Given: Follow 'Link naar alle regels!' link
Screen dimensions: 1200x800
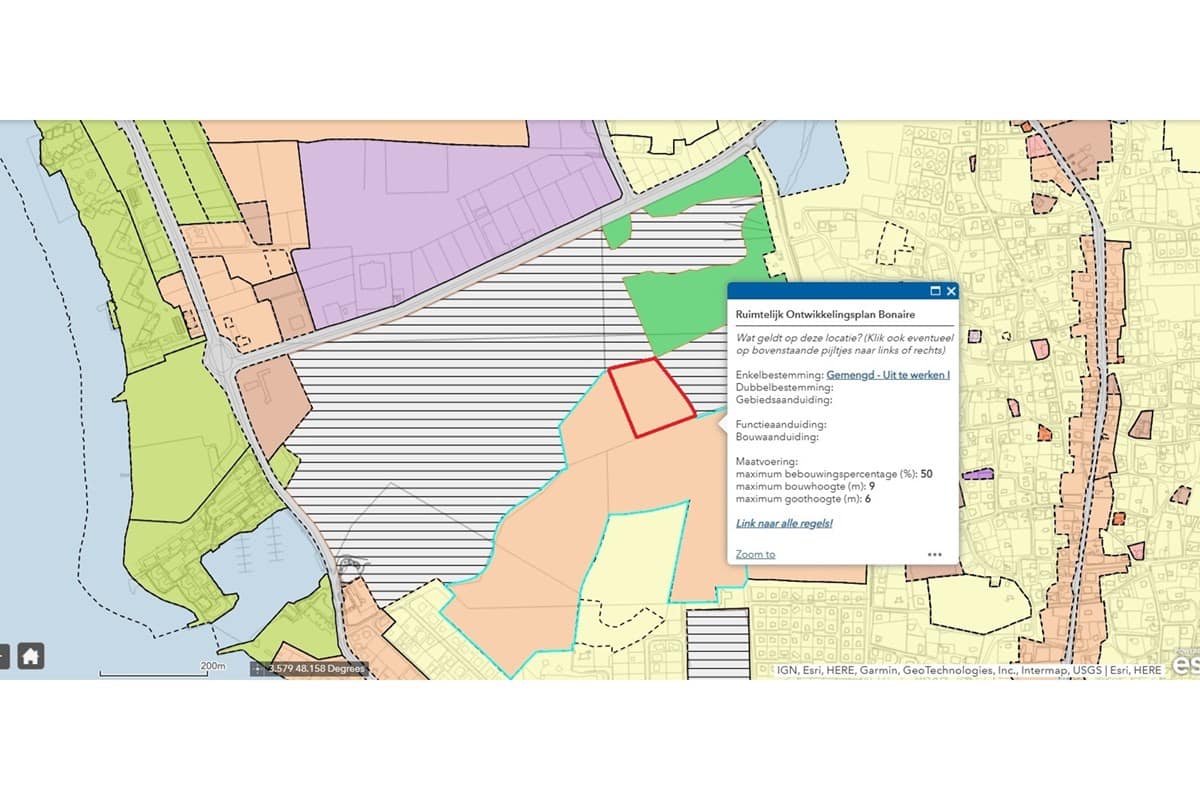Looking at the screenshot, I should coord(785,523).
